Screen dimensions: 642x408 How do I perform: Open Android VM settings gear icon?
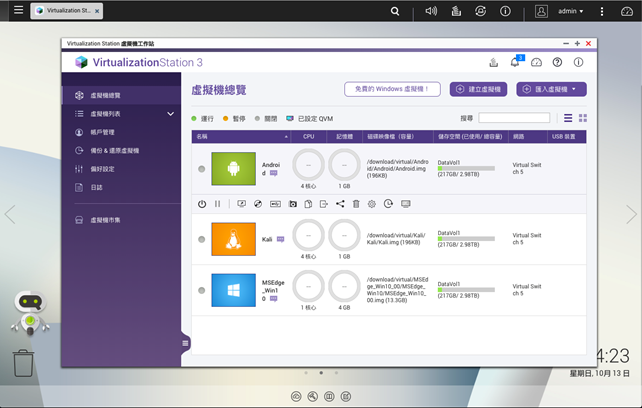[x=372, y=204]
